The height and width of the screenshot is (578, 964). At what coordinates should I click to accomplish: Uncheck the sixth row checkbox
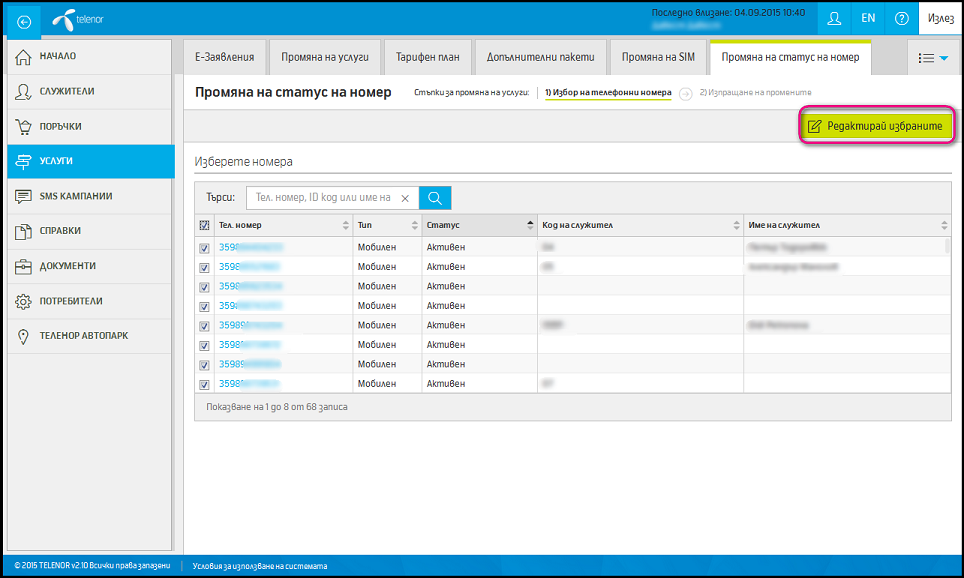point(204,346)
